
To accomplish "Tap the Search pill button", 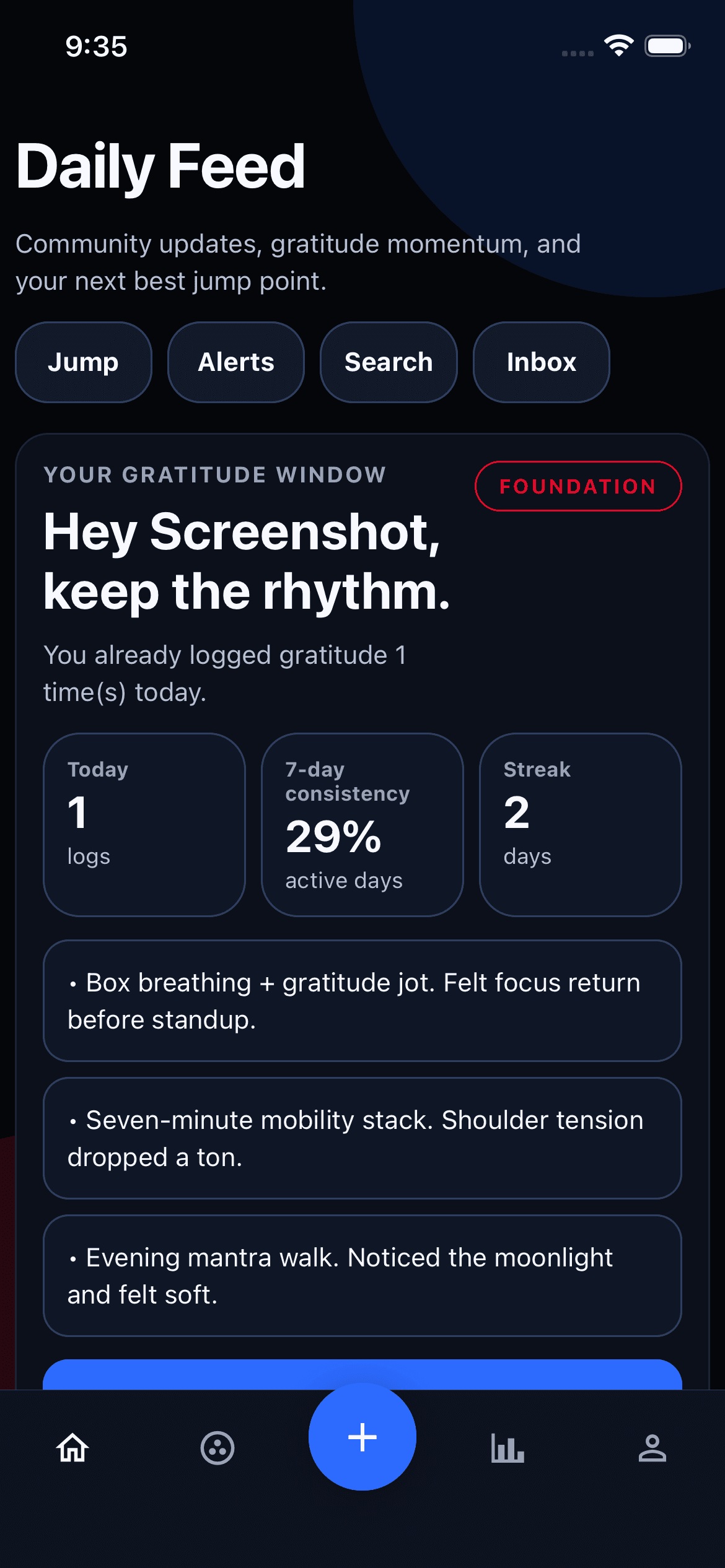I will [389, 362].
